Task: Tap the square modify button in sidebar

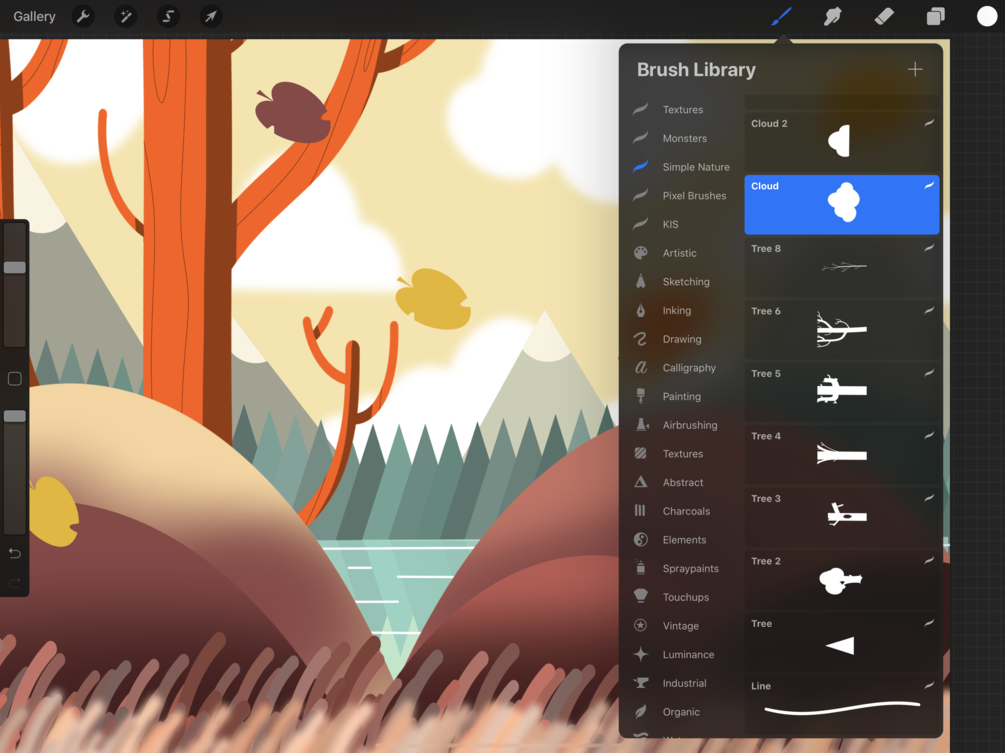Action: (15, 379)
